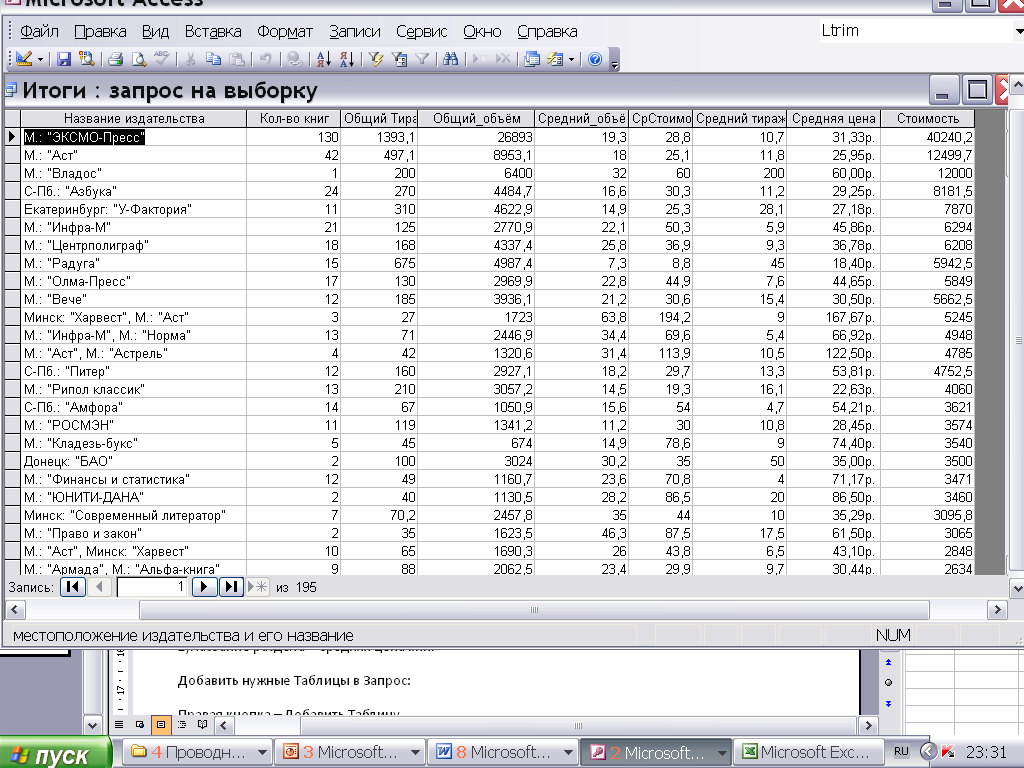Click the Undo arrow icon

(265, 59)
